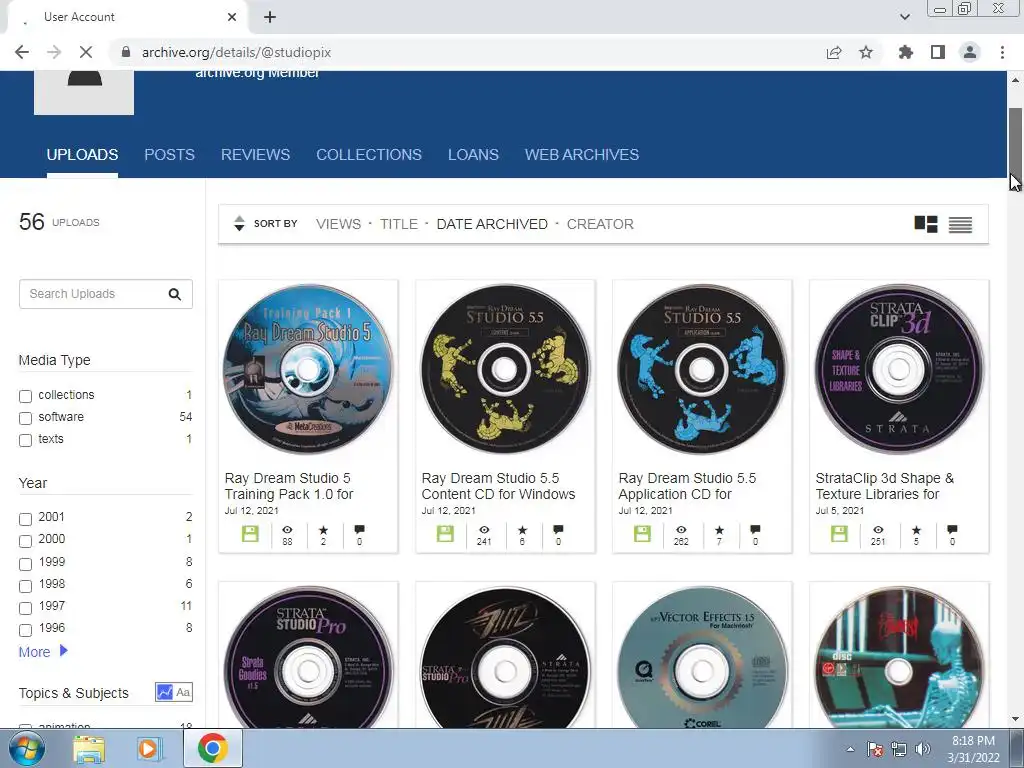Open the tab search dropdown chevron
Screen dimensions: 1024x768
[904, 17]
